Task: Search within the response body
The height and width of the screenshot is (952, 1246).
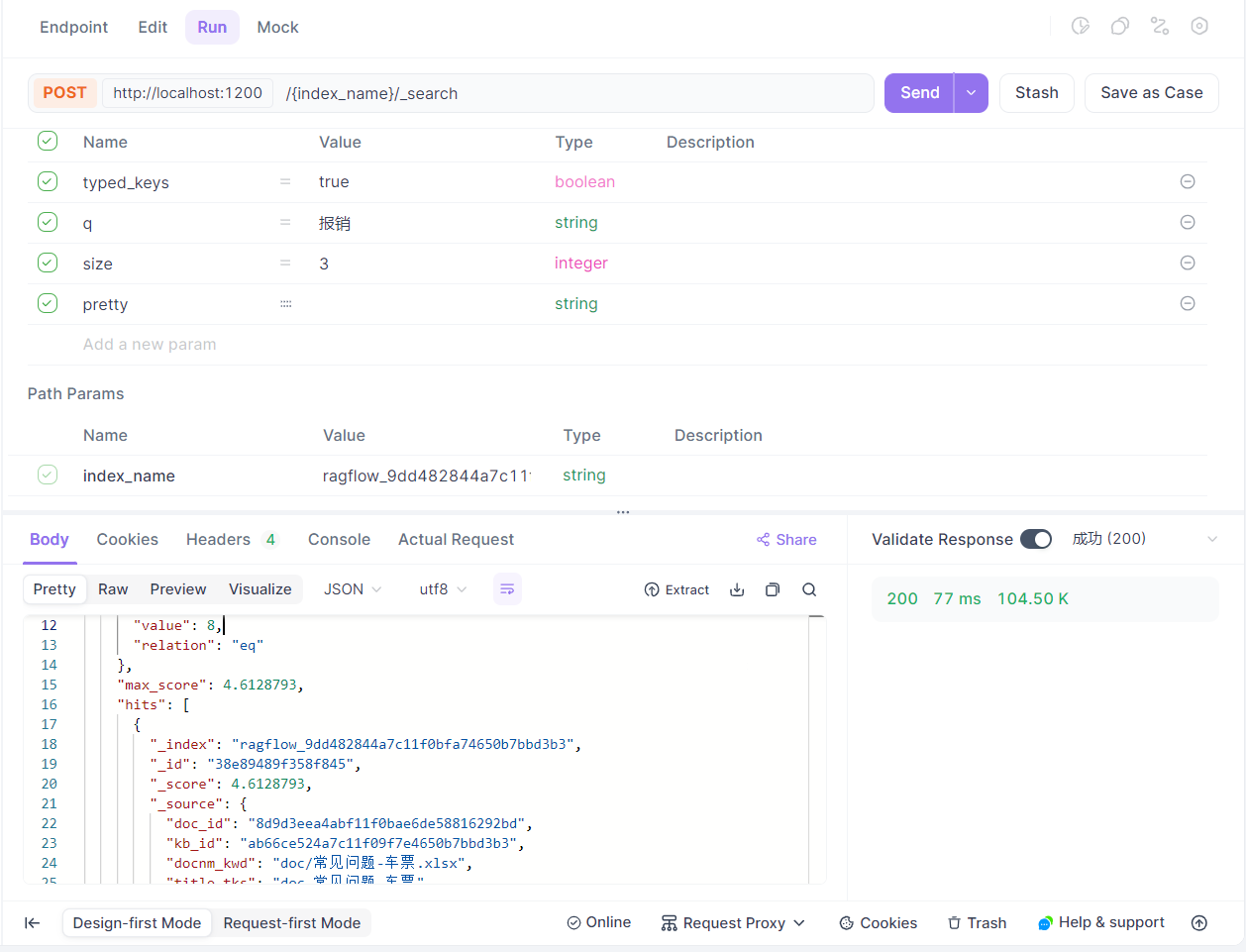Action: click(809, 589)
